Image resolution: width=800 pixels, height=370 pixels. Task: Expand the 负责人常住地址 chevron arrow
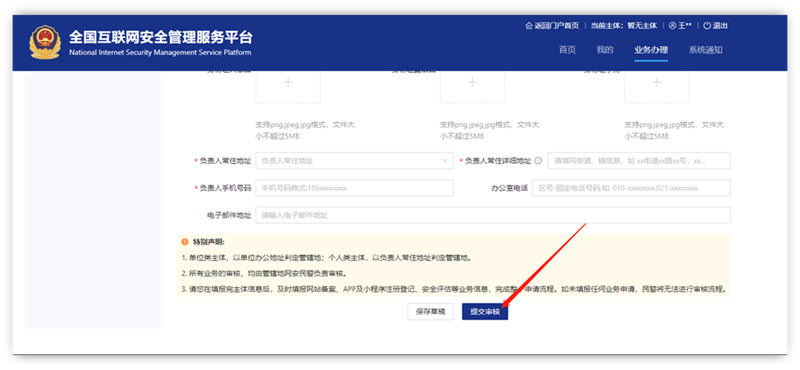(x=444, y=161)
